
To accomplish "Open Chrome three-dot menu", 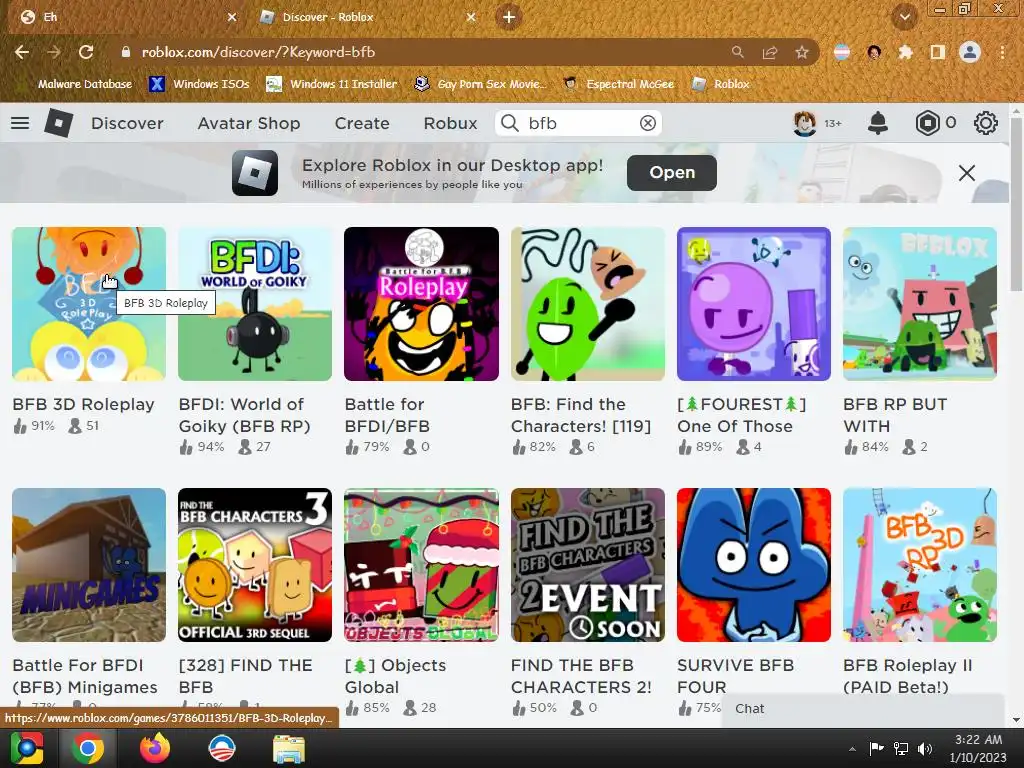I will pyautogui.click(x=1002, y=52).
